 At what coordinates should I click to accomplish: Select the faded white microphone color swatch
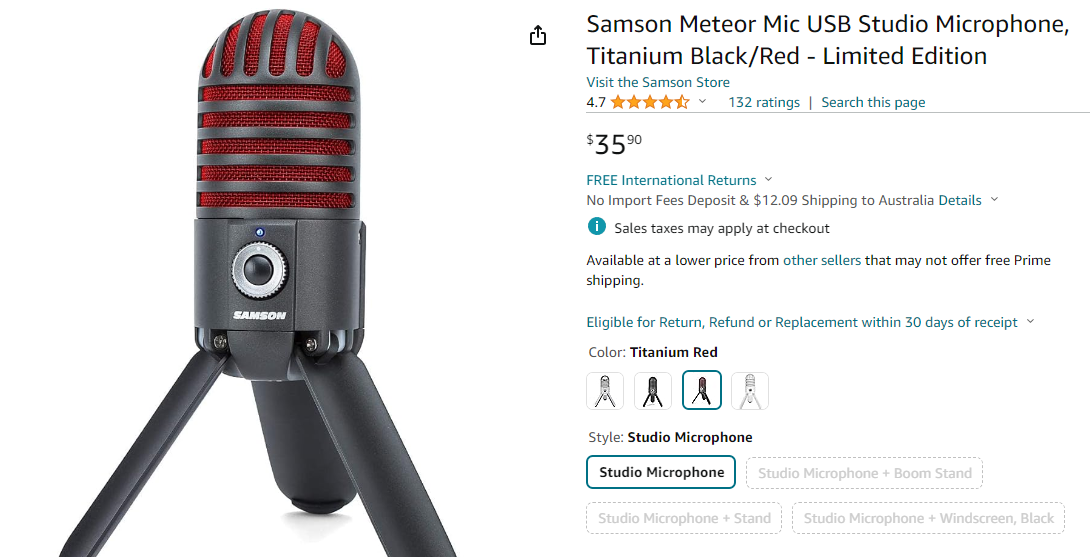click(x=750, y=391)
